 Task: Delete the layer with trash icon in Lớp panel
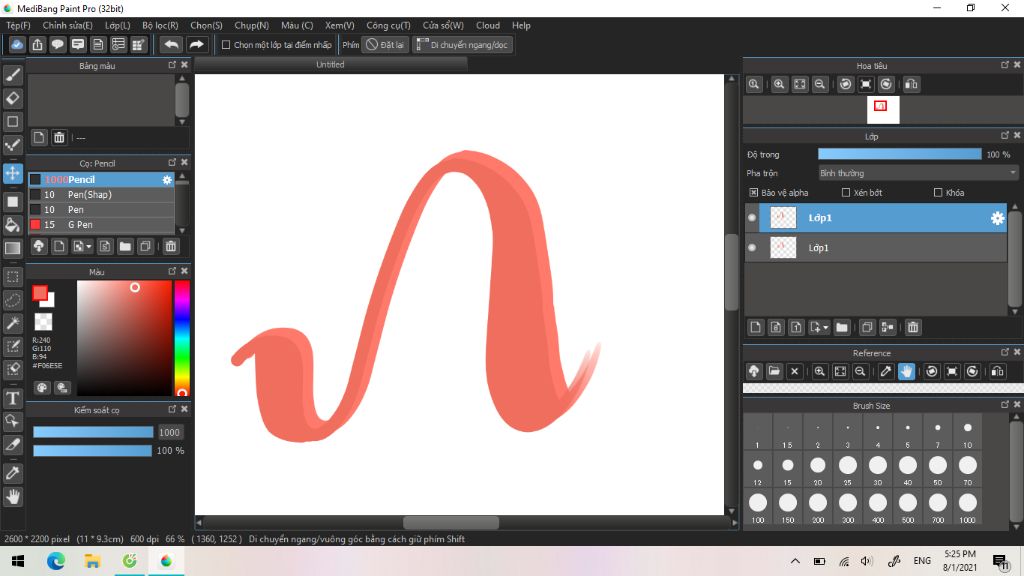[913, 327]
